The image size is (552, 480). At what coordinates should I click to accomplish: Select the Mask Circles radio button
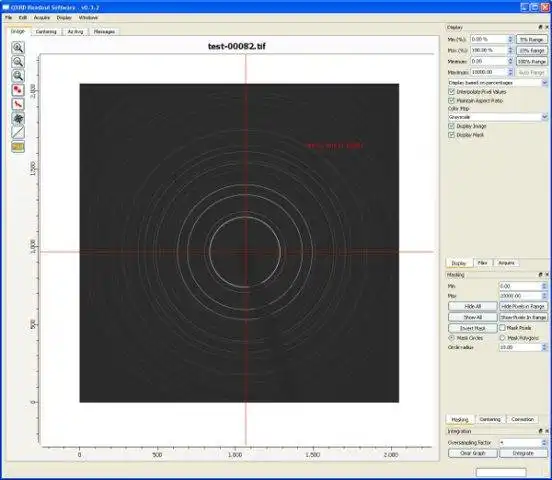click(x=451, y=338)
